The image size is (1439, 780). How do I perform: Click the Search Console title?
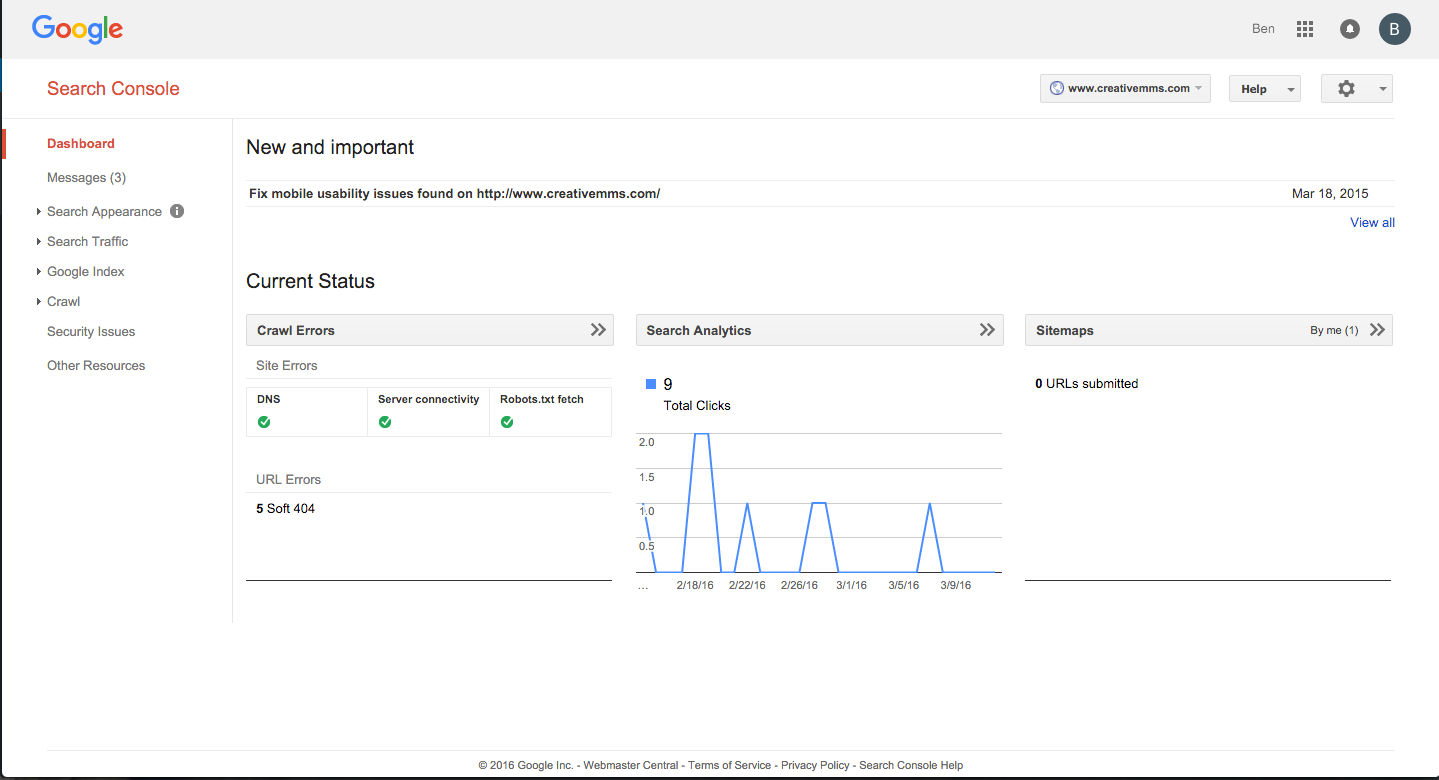(113, 88)
